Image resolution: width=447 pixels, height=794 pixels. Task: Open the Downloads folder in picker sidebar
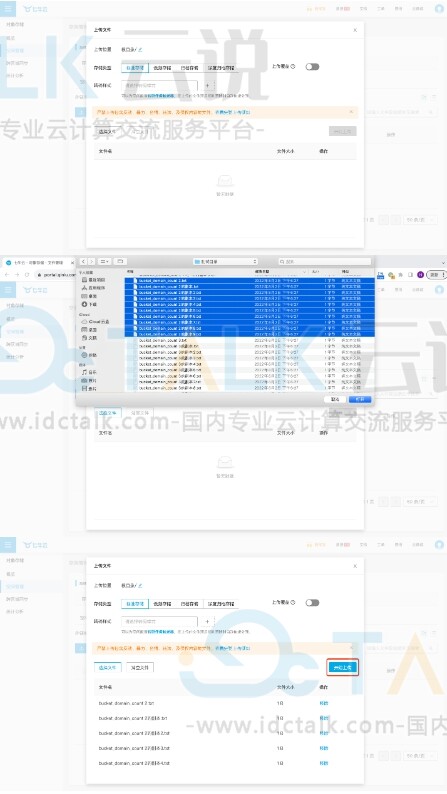coord(90,304)
